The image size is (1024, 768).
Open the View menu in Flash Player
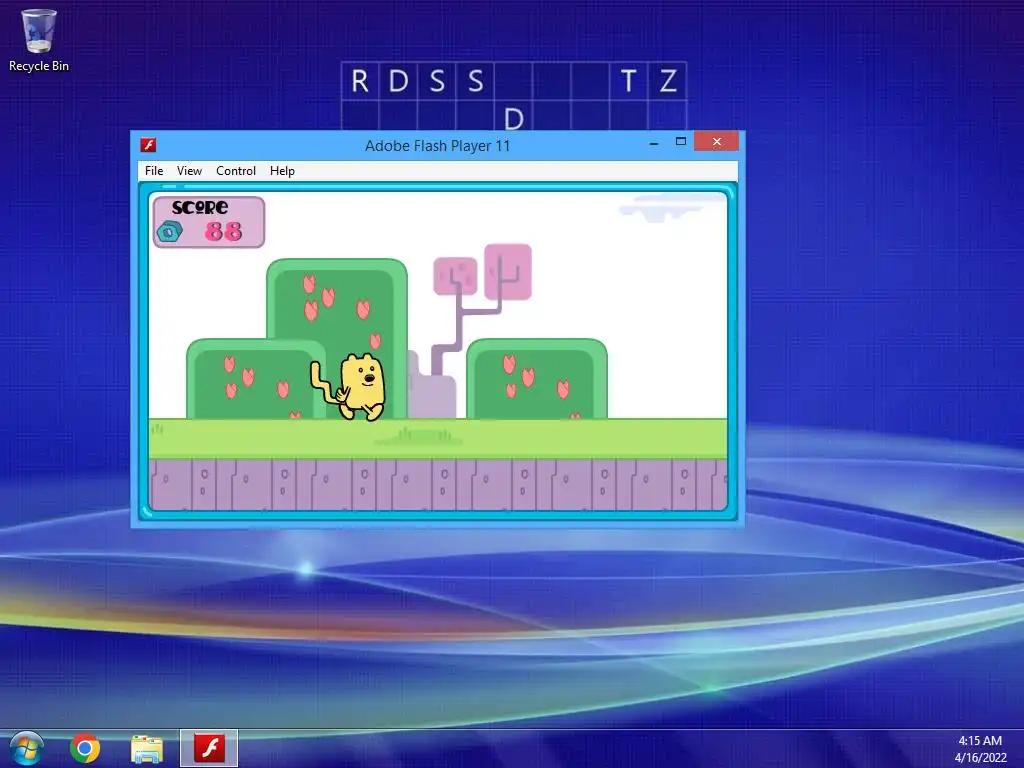click(x=189, y=170)
